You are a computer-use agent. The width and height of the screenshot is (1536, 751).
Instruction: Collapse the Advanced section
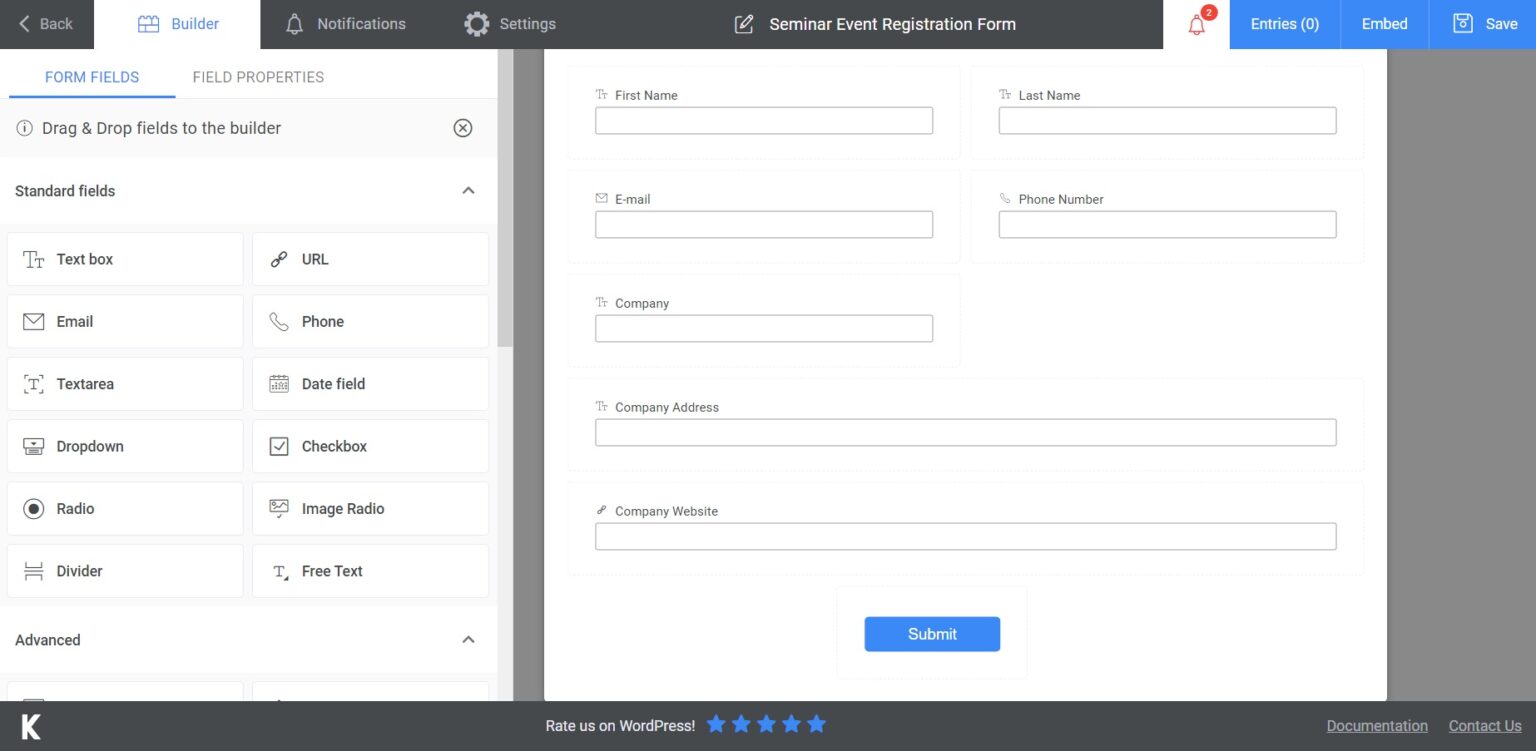468,640
